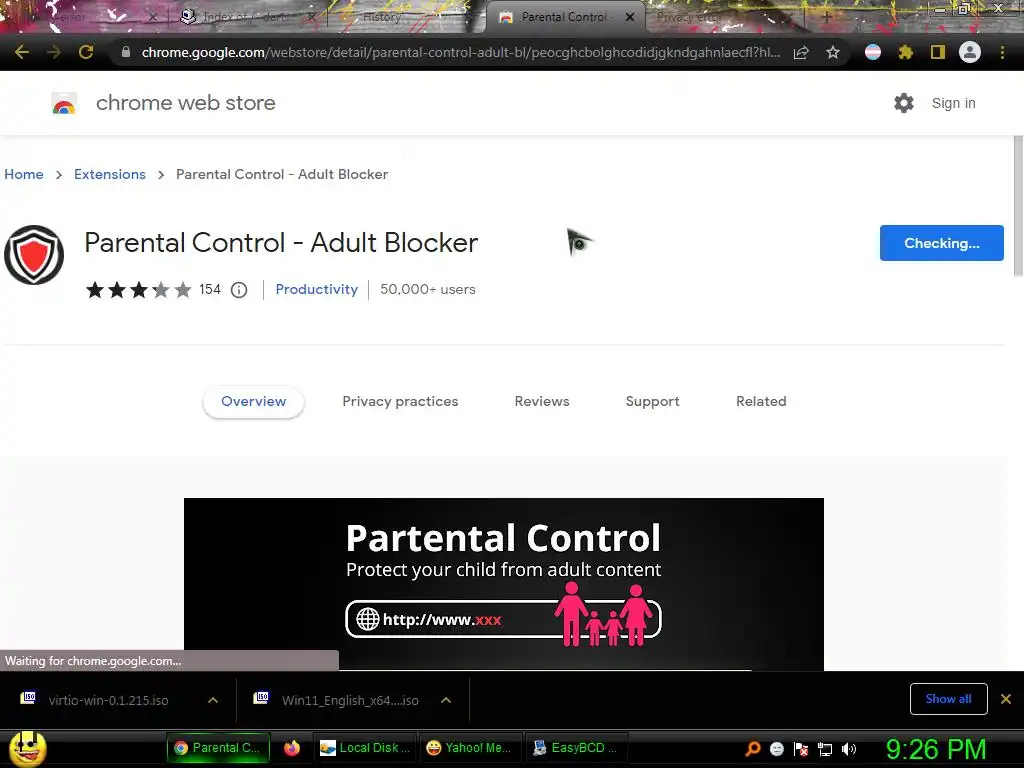Click the virtio-win ISO file icon
Image resolution: width=1024 pixels, height=768 pixels.
tap(28, 698)
